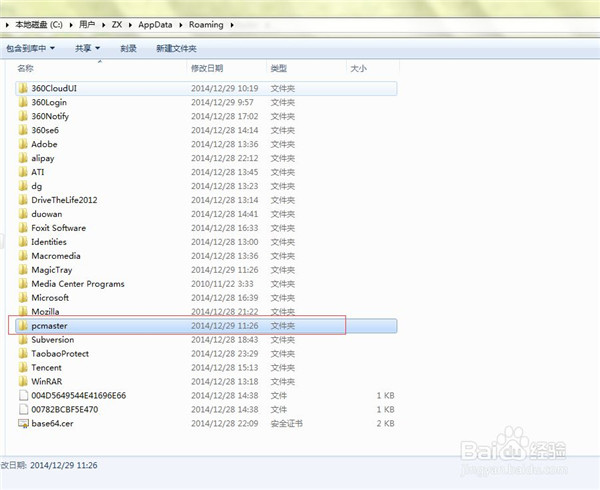The width and height of the screenshot is (600, 490).
Task: Select the pcmaster folder icon
Action: click(x=23, y=326)
